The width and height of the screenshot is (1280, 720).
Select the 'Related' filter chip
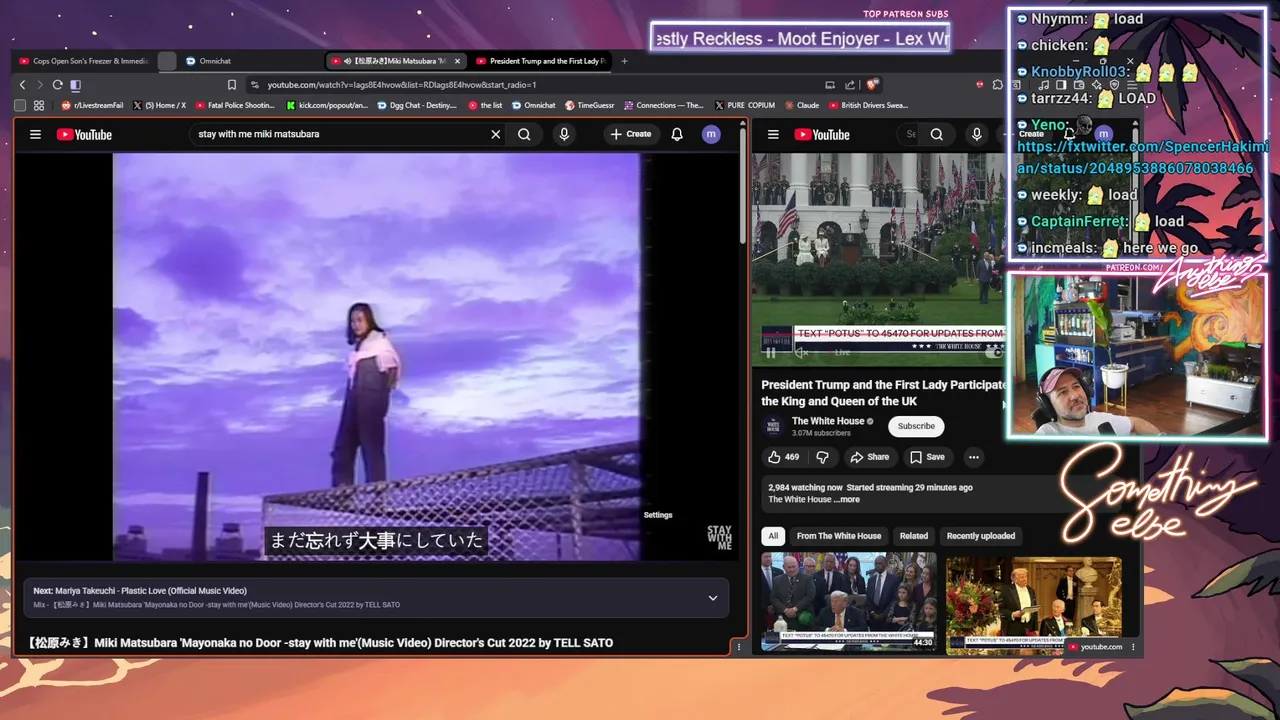point(914,536)
